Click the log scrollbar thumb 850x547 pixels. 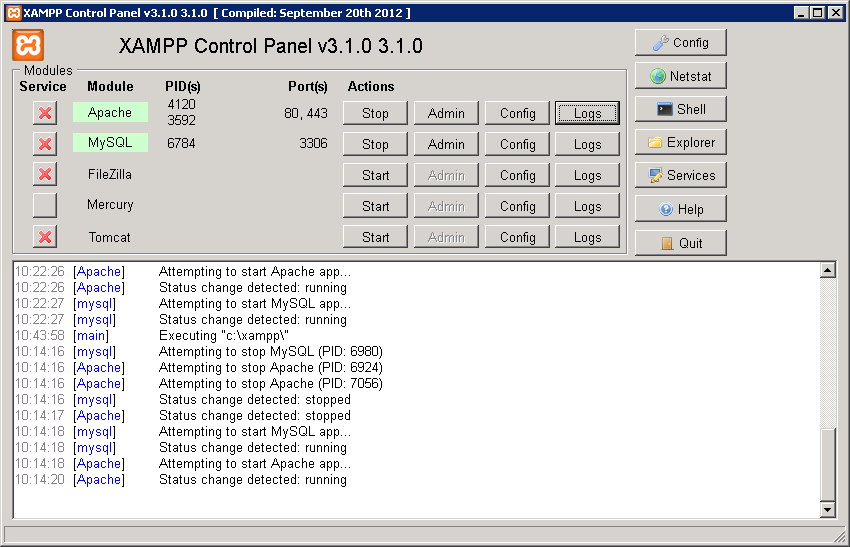(x=827, y=465)
